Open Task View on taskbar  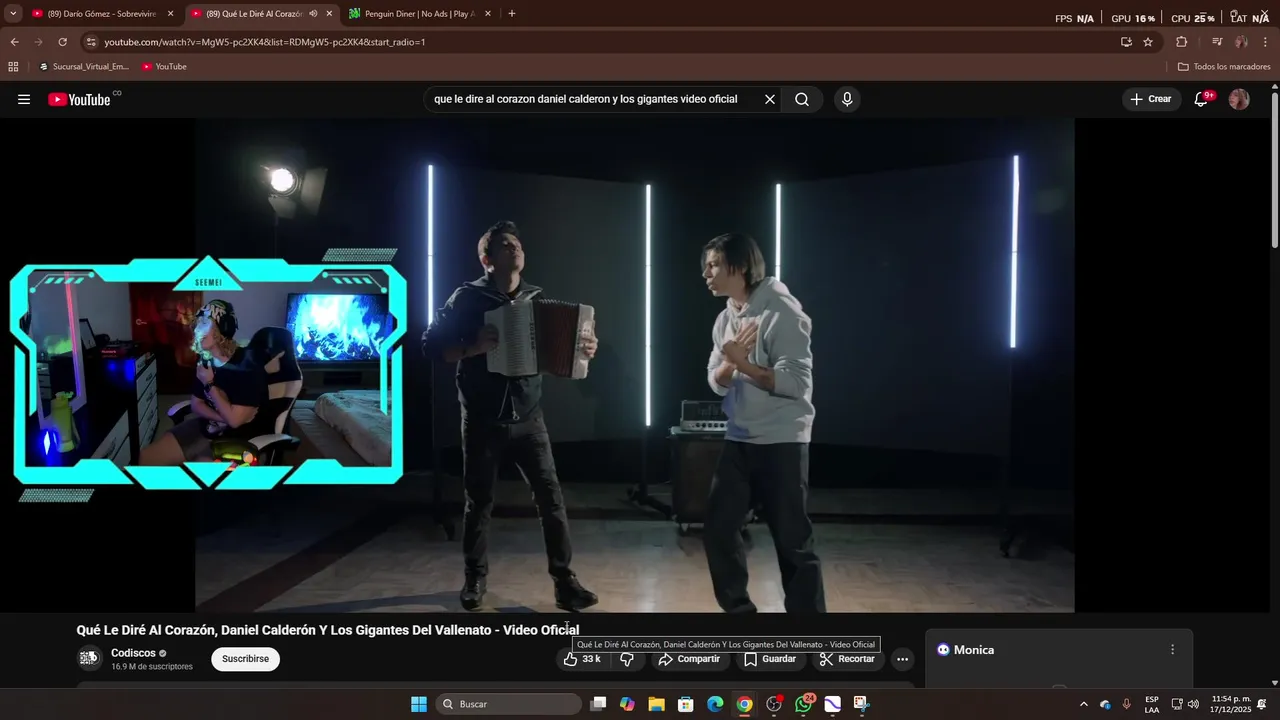598,704
